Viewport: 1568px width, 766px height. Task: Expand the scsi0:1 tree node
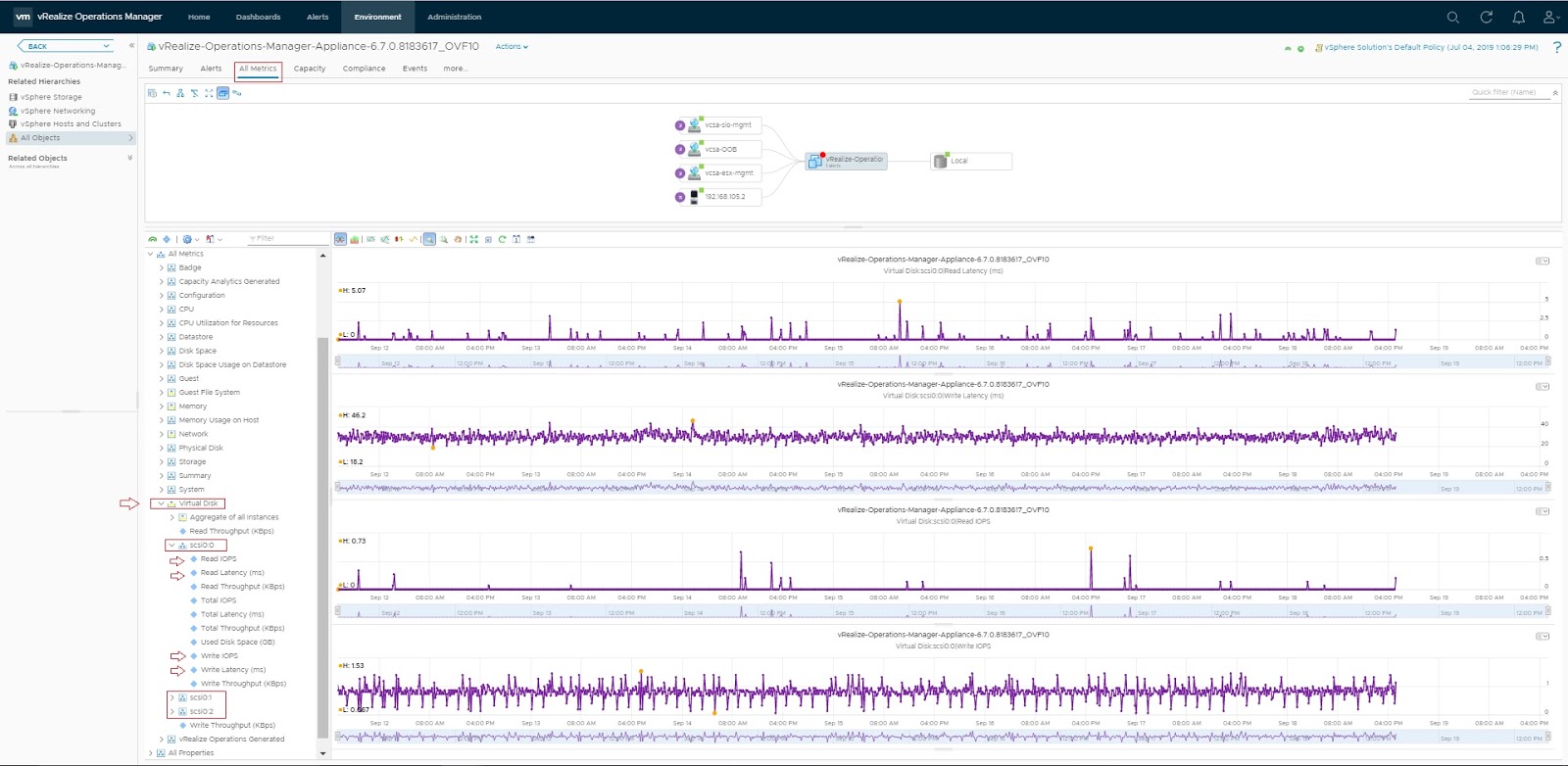[171, 697]
